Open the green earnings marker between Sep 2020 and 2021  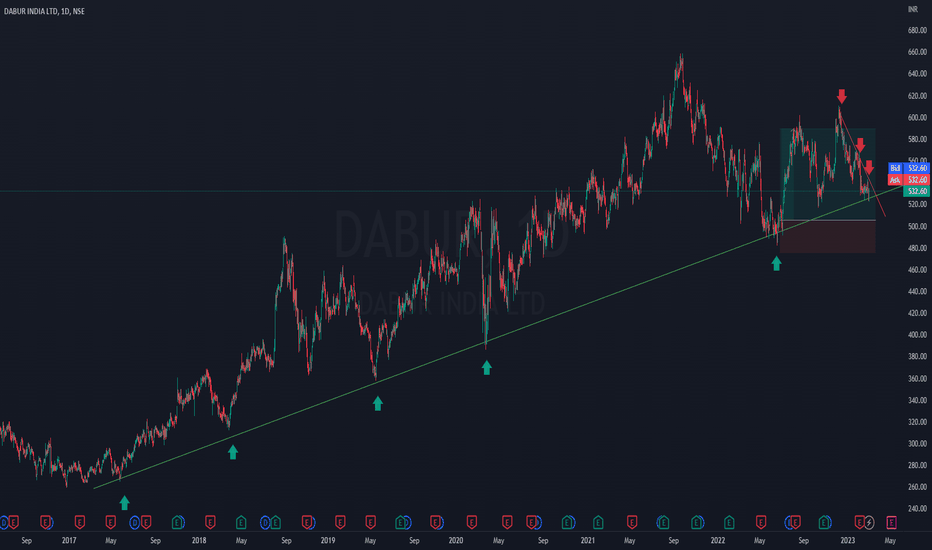[568, 522]
